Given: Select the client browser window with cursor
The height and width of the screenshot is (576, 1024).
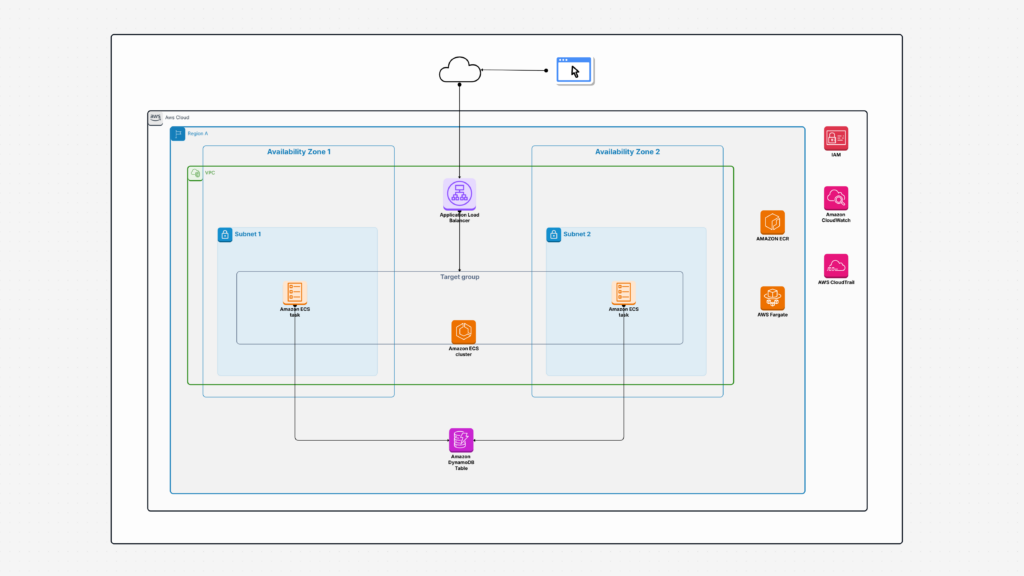Looking at the screenshot, I should tap(573, 69).
